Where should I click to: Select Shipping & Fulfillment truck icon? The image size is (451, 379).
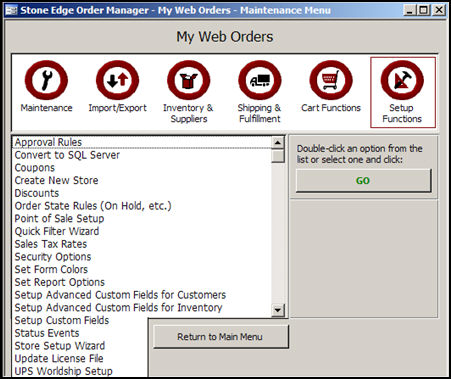click(260, 80)
